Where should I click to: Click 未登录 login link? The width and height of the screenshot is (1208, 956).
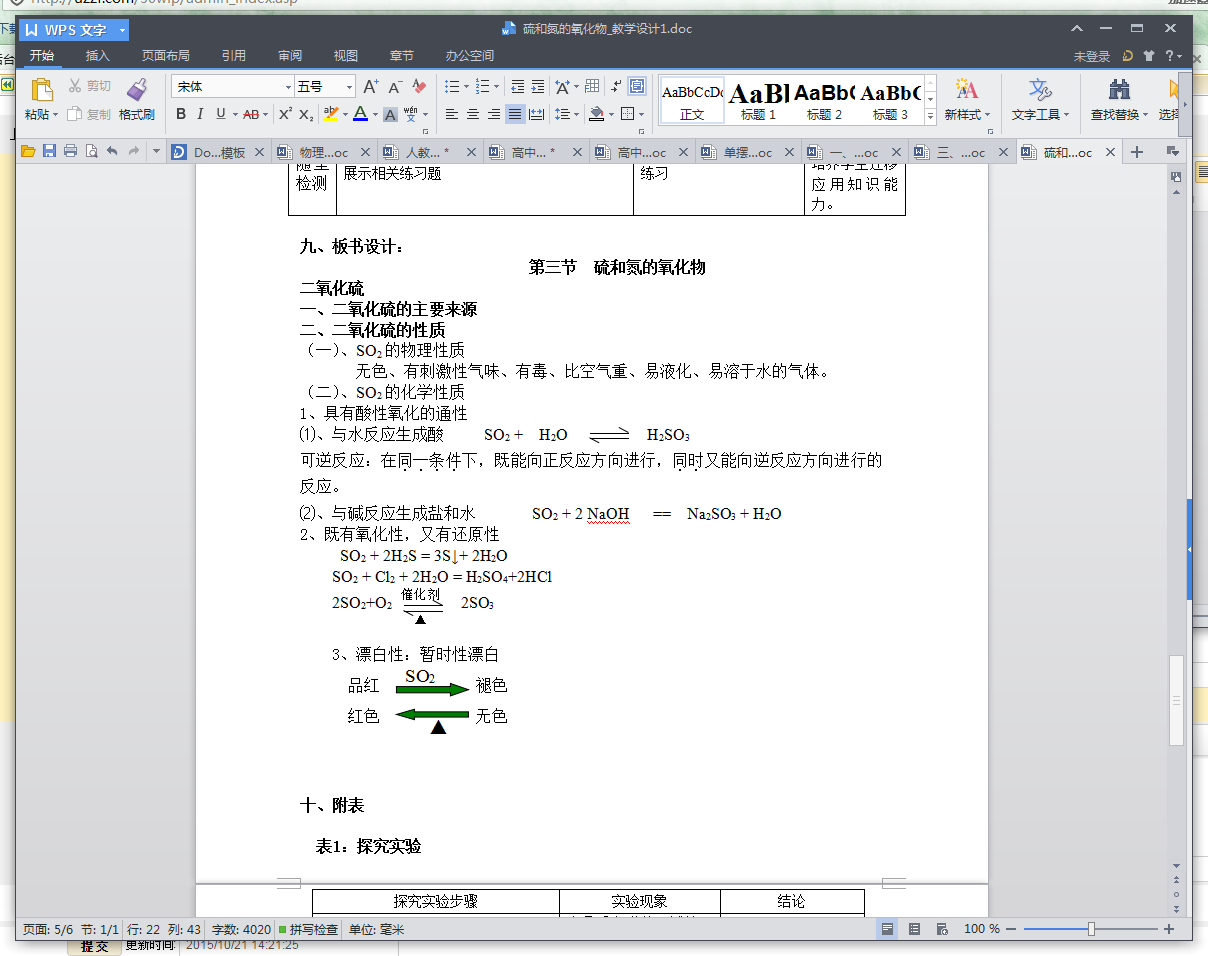coord(1092,56)
